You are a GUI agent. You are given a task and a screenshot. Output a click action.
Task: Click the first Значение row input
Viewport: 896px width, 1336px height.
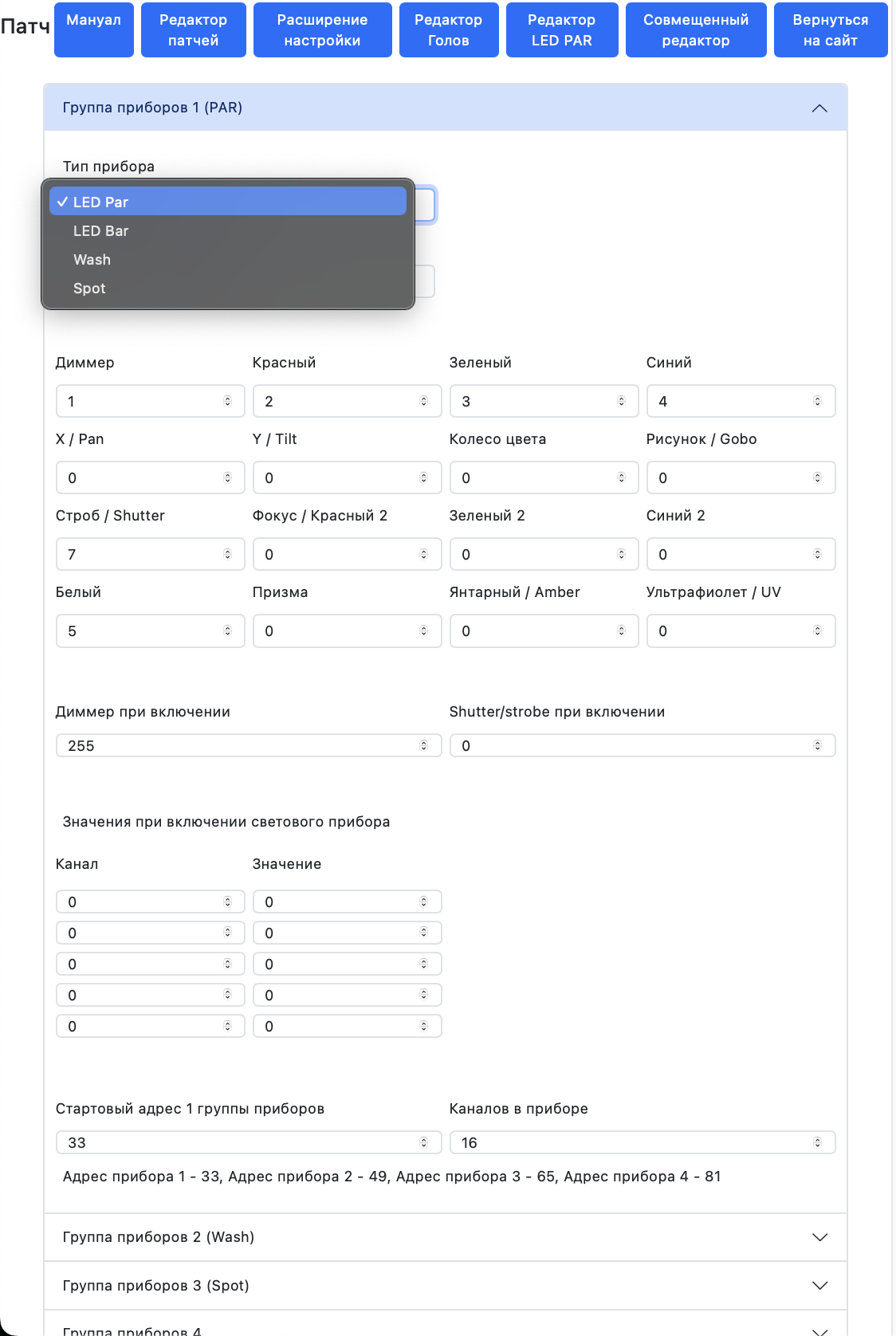coord(348,902)
